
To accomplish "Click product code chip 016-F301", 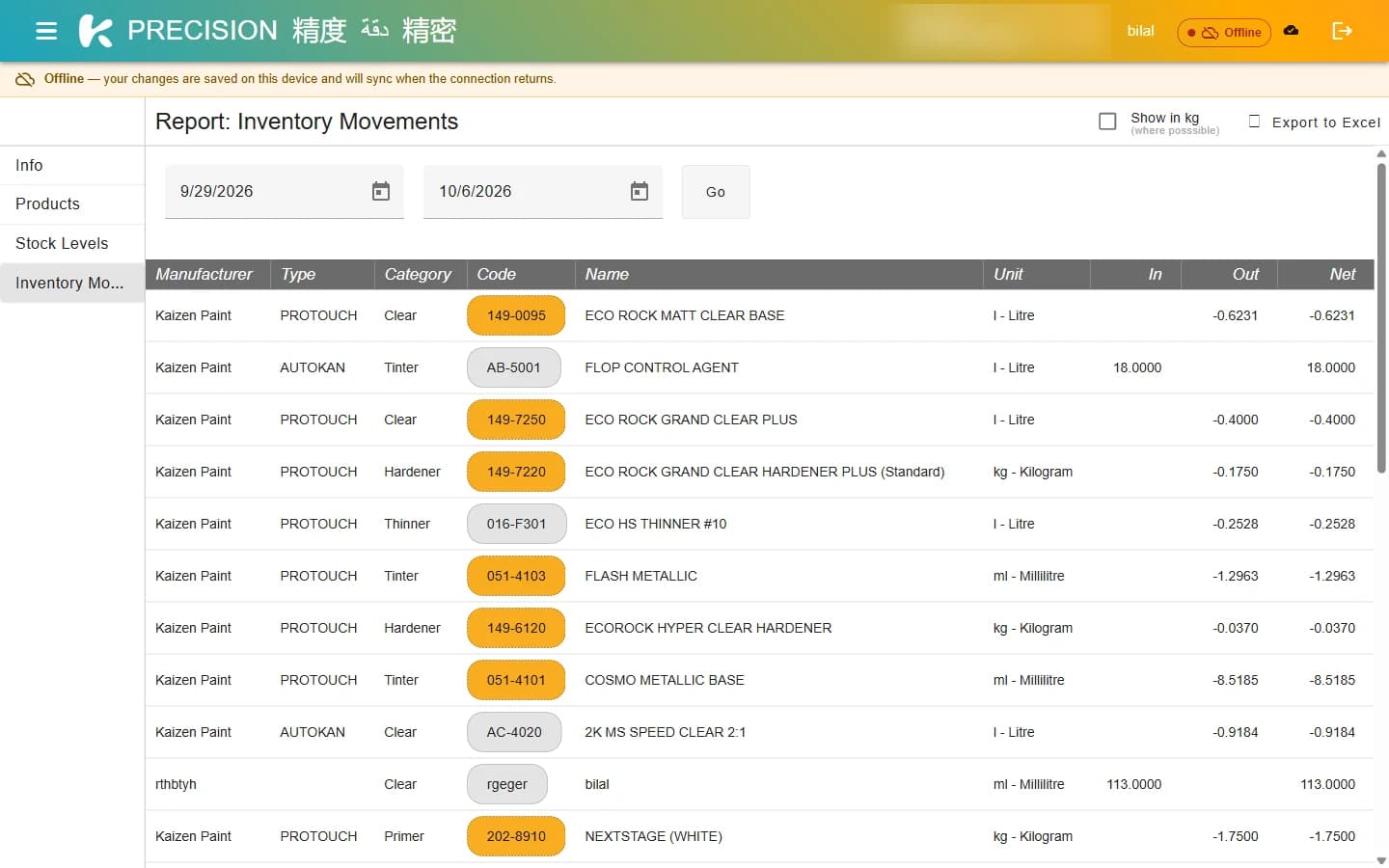I will tap(516, 524).
